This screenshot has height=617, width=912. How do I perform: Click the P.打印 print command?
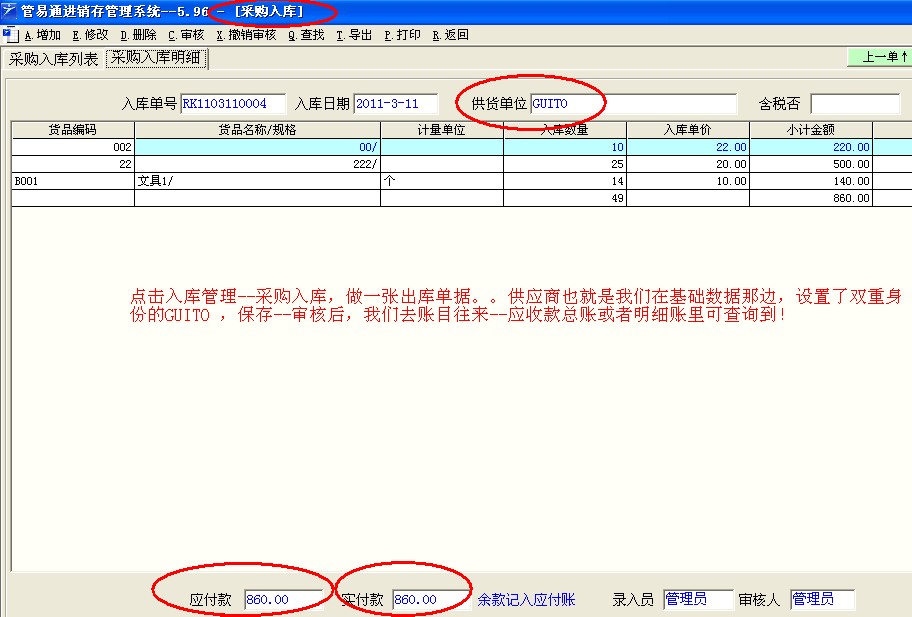pyautogui.click(x=402, y=35)
